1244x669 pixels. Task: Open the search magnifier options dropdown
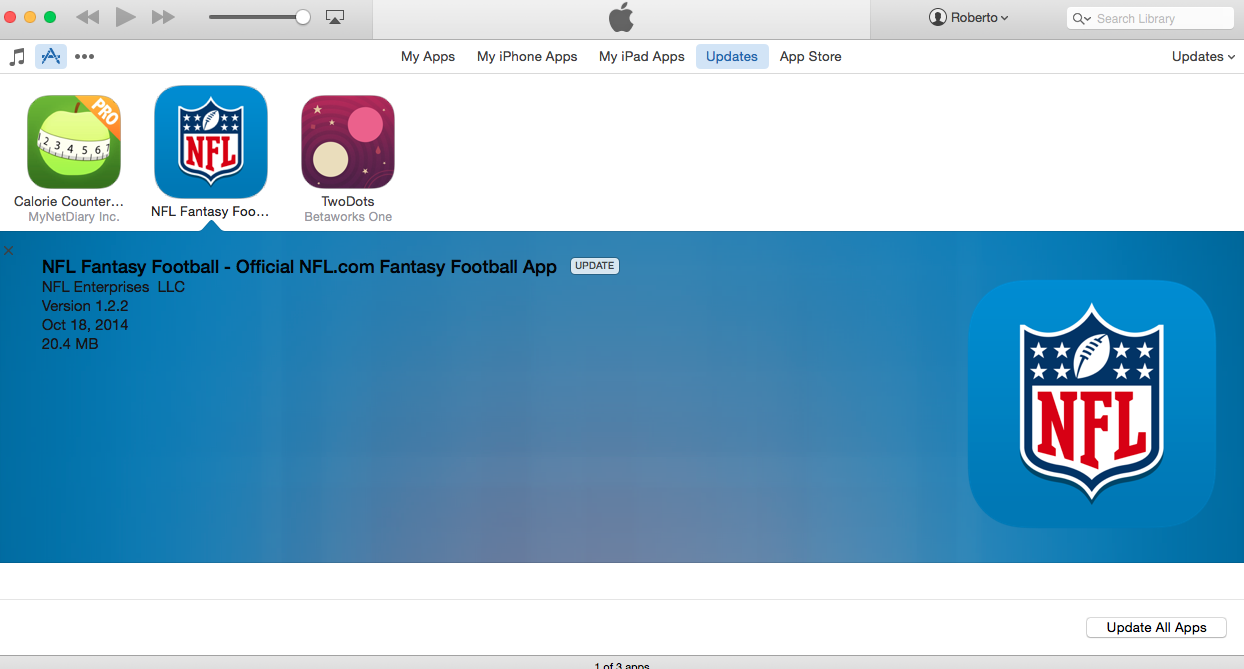pyautogui.click(x=1083, y=18)
